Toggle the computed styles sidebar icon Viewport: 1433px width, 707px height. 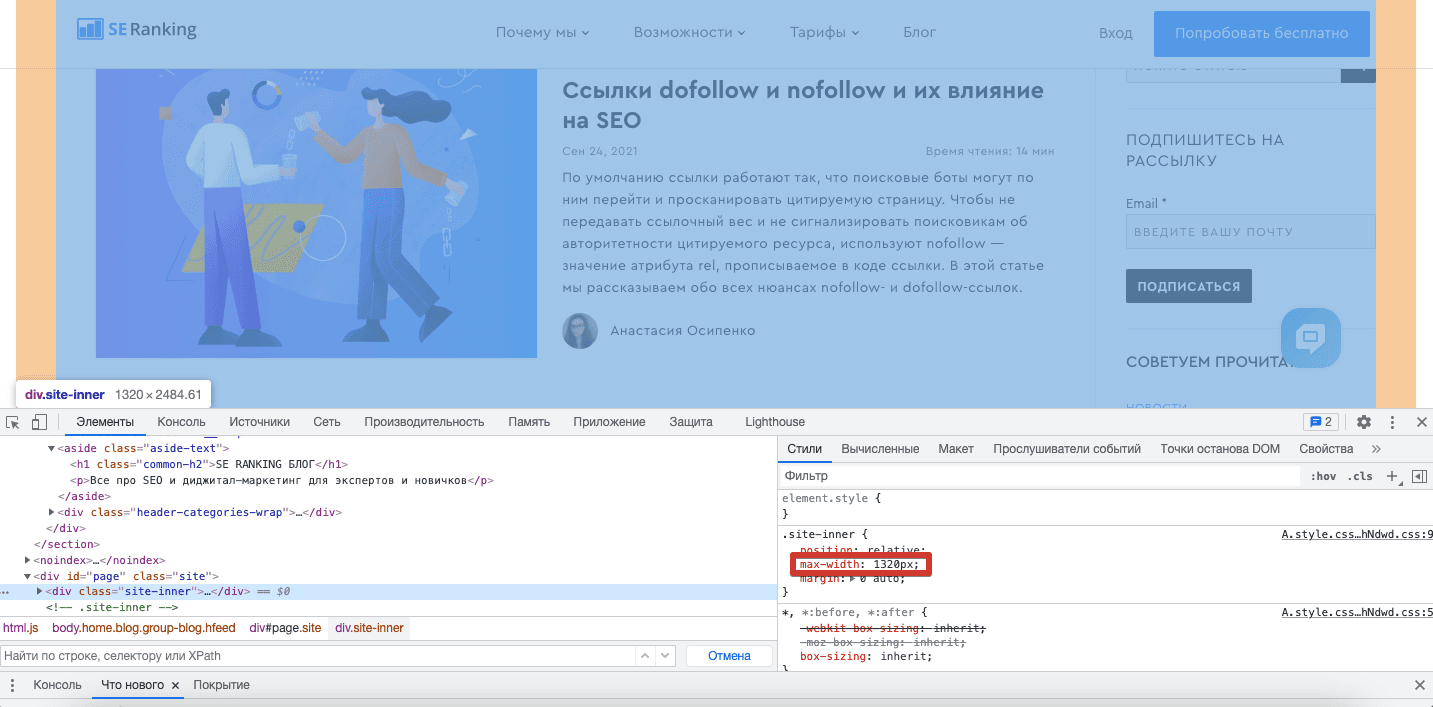click(1418, 477)
